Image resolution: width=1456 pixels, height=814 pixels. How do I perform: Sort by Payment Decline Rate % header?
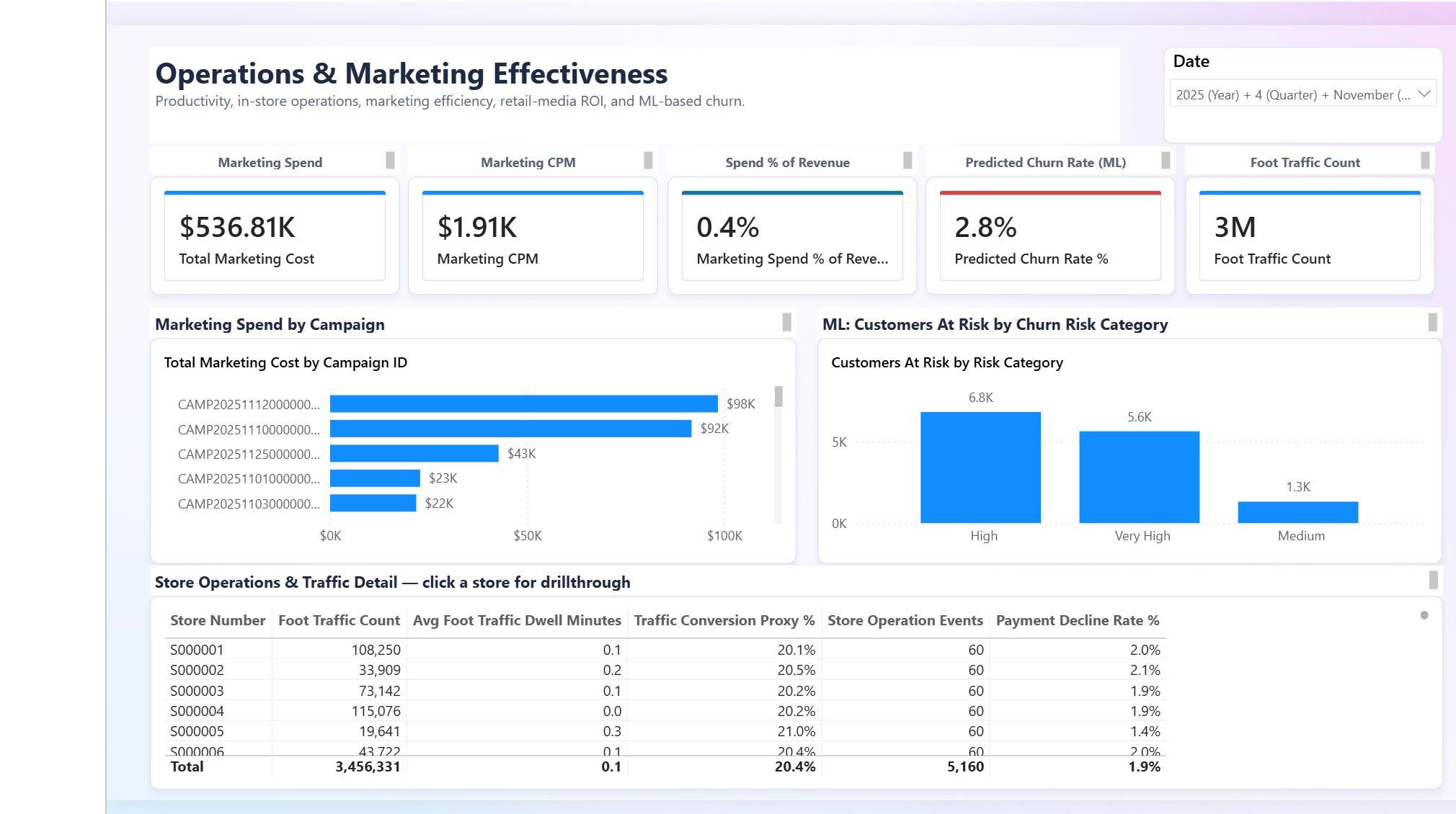tap(1078, 620)
